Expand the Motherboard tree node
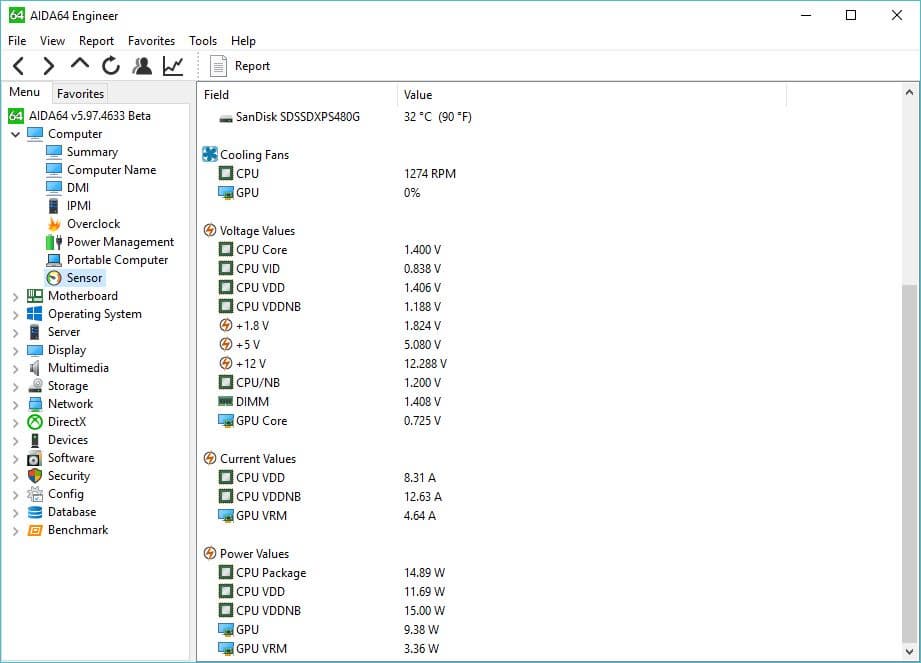The image size is (921, 663). 16,297
